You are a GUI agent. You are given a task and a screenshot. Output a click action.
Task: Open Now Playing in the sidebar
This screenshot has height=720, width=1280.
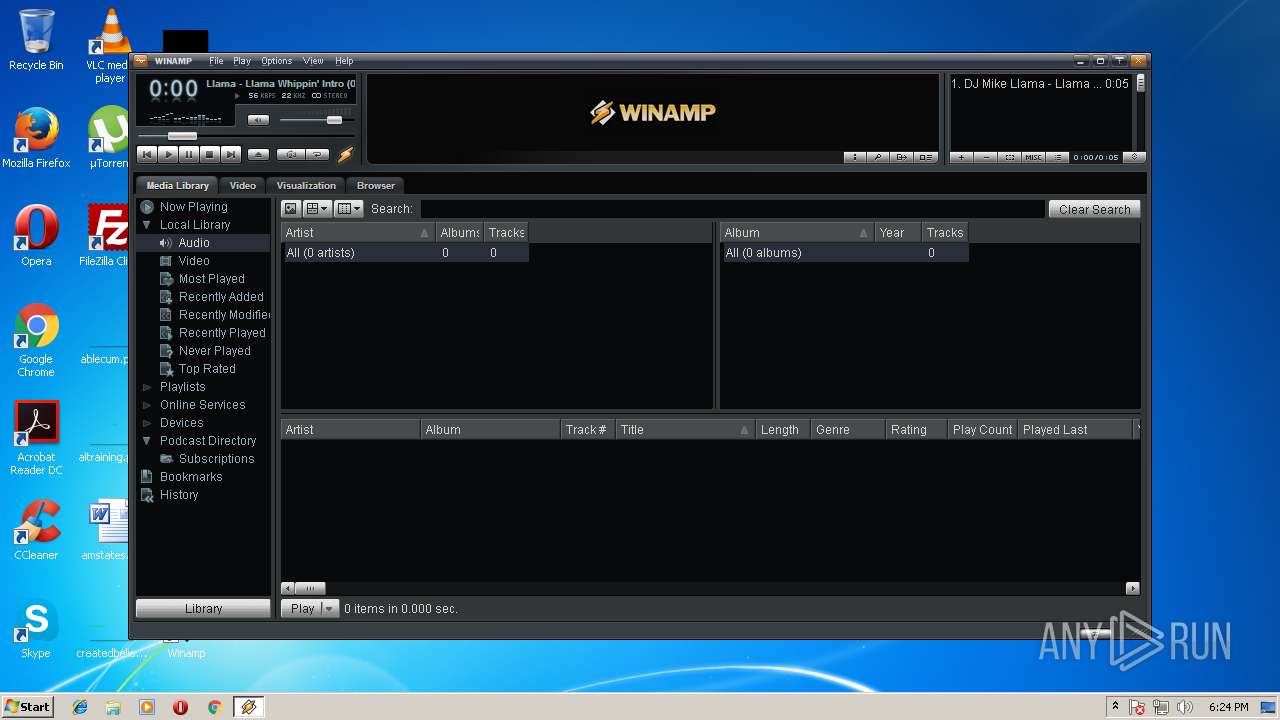(x=194, y=207)
